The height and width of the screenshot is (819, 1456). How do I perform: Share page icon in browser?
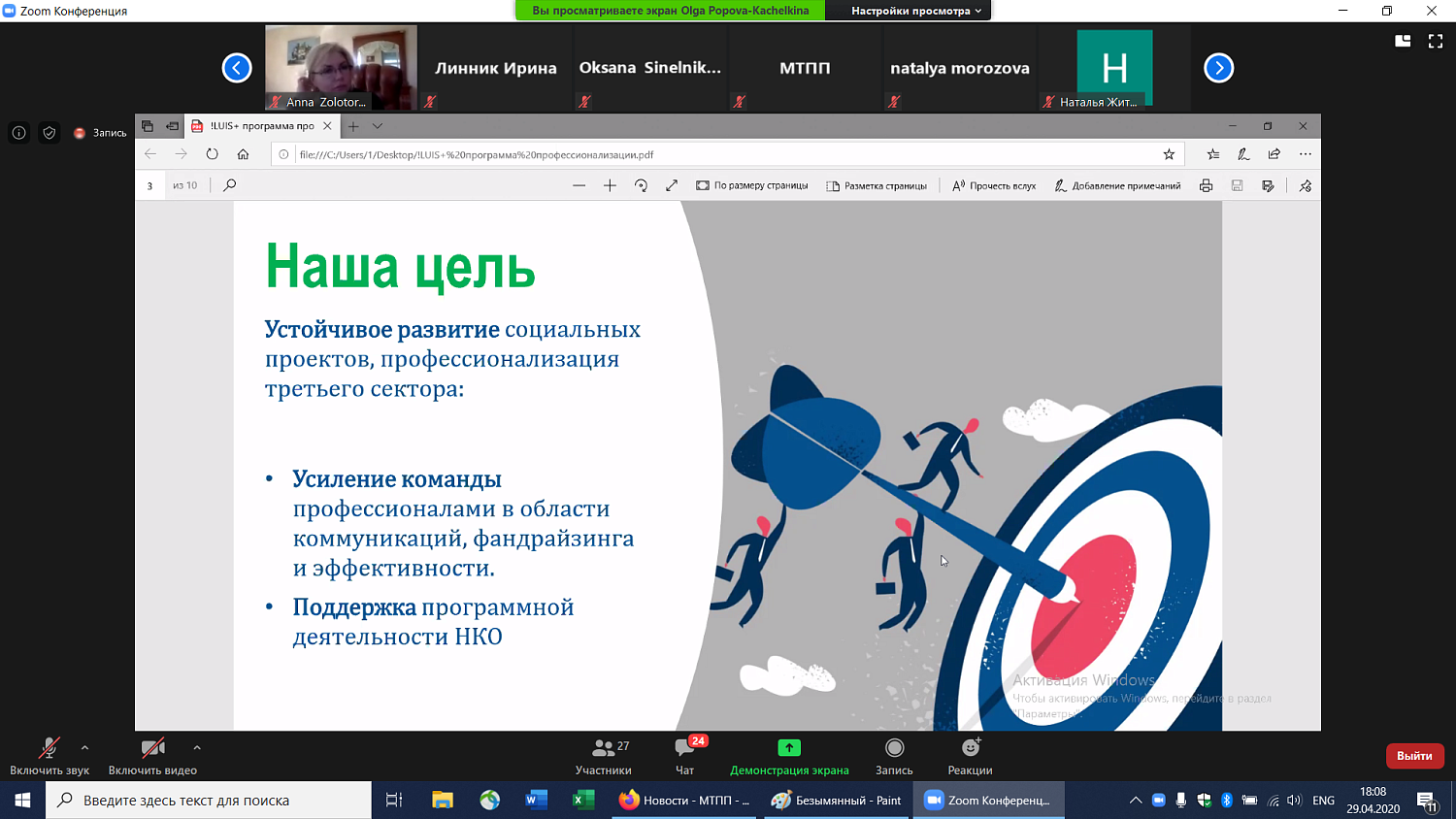pos(1274,154)
